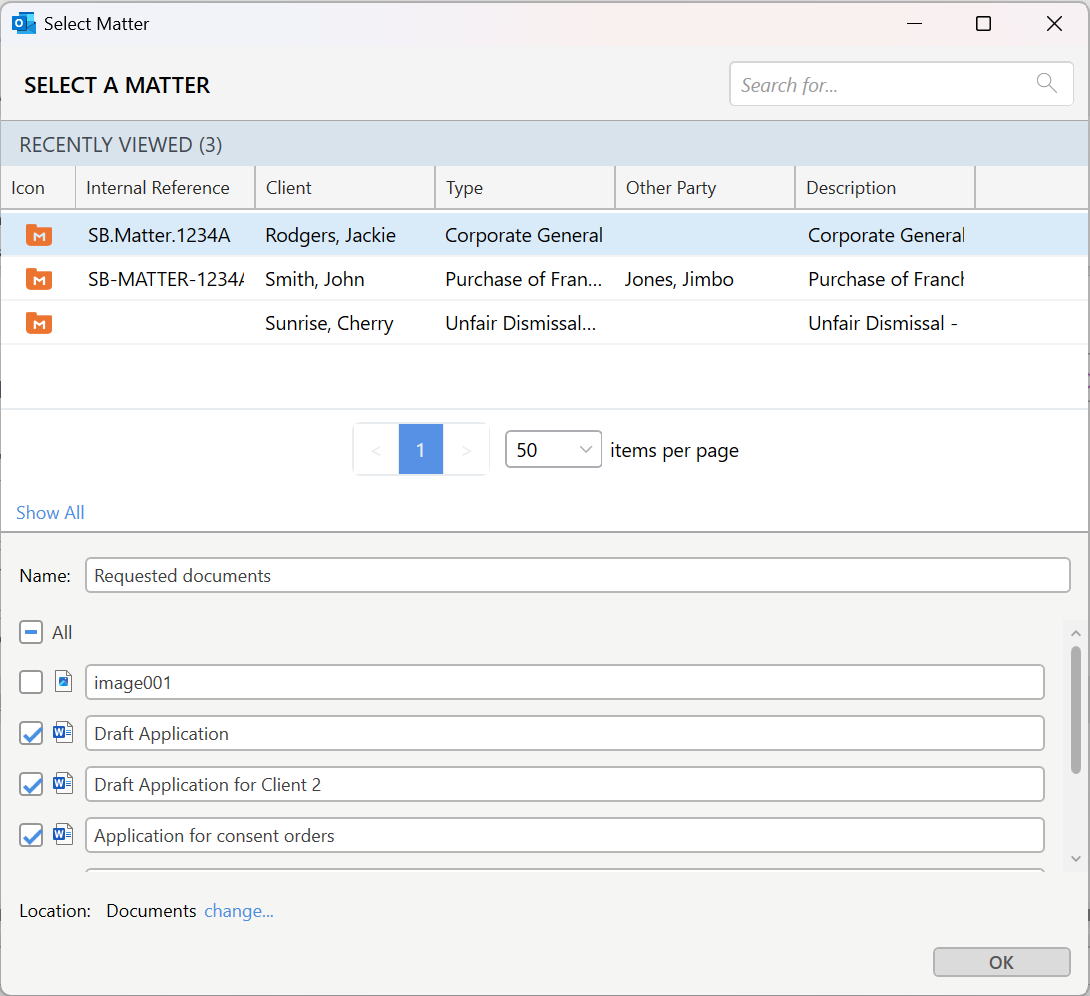This screenshot has width=1090, height=996.
Task: Click the matter icon for Rodgers, Jackie
Action: click(39, 236)
